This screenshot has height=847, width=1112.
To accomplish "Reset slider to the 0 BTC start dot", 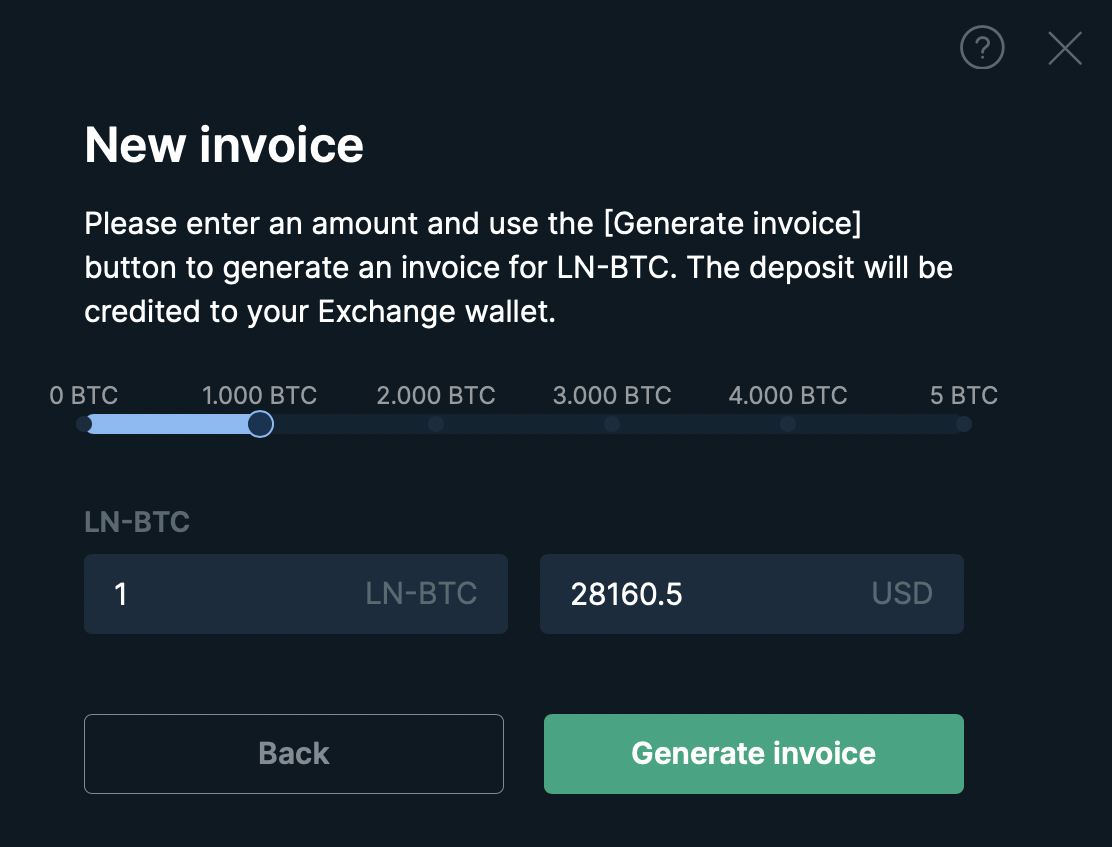I will click(x=84, y=424).
